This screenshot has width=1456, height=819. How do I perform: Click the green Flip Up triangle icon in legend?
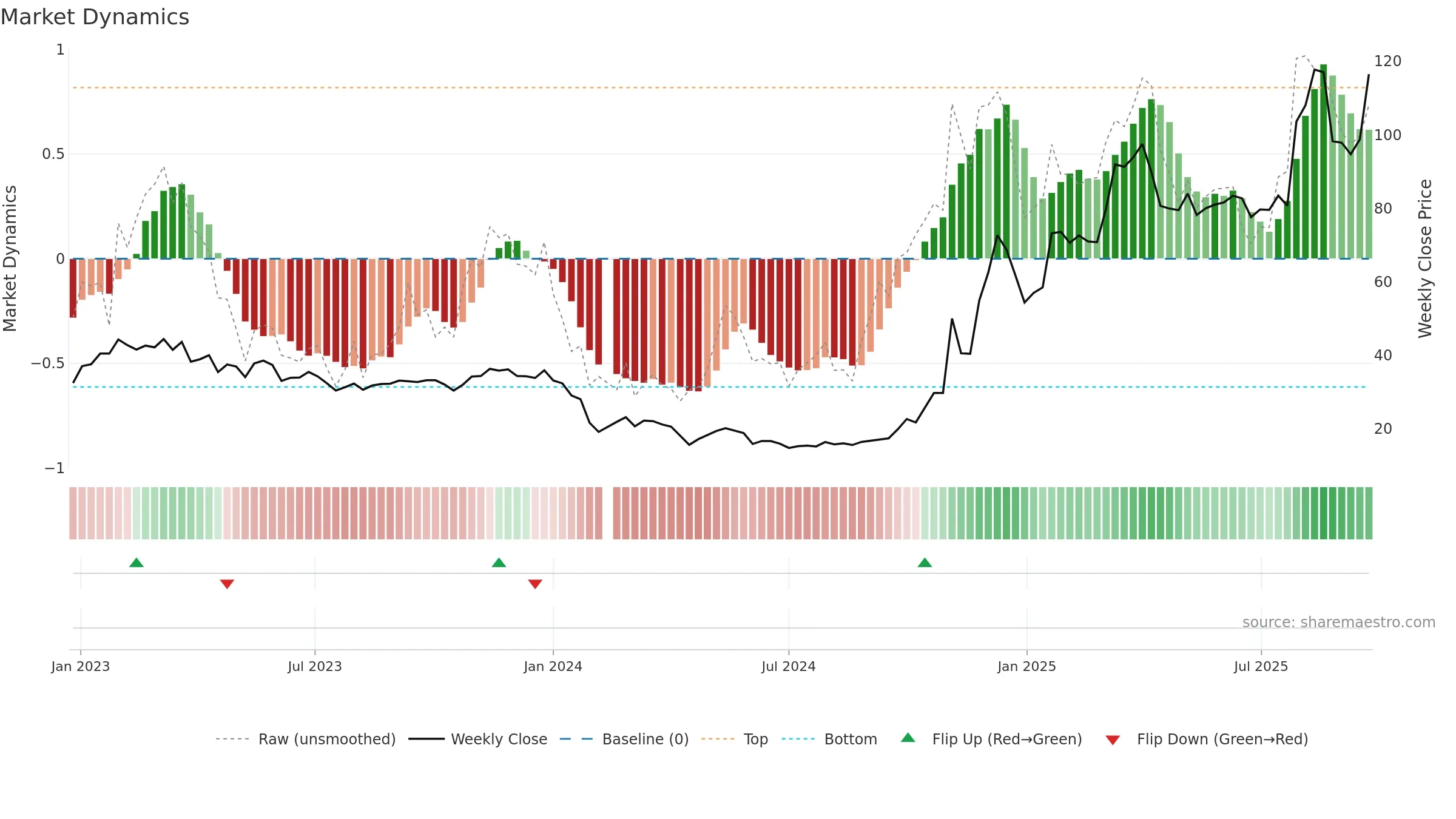tap(908, 738)
